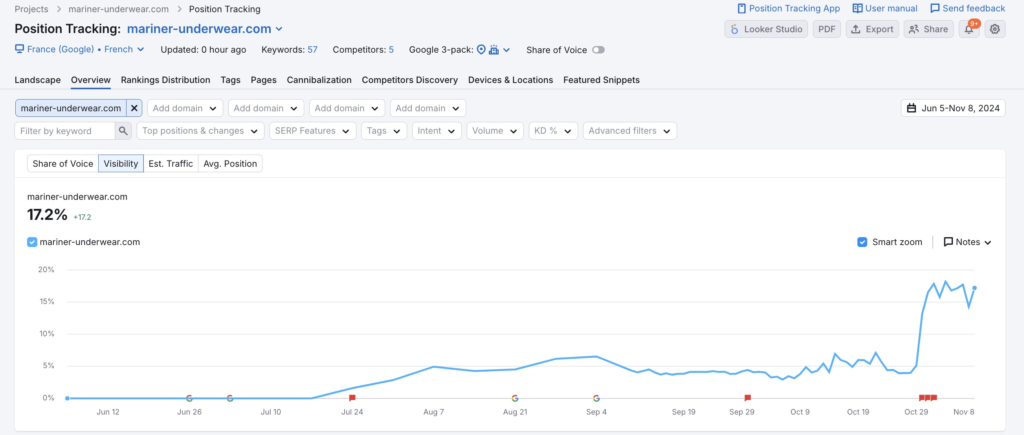This screenshot has width=1024, height=435.
Task: Click the first data point at chart start
Action: (67, 398)
